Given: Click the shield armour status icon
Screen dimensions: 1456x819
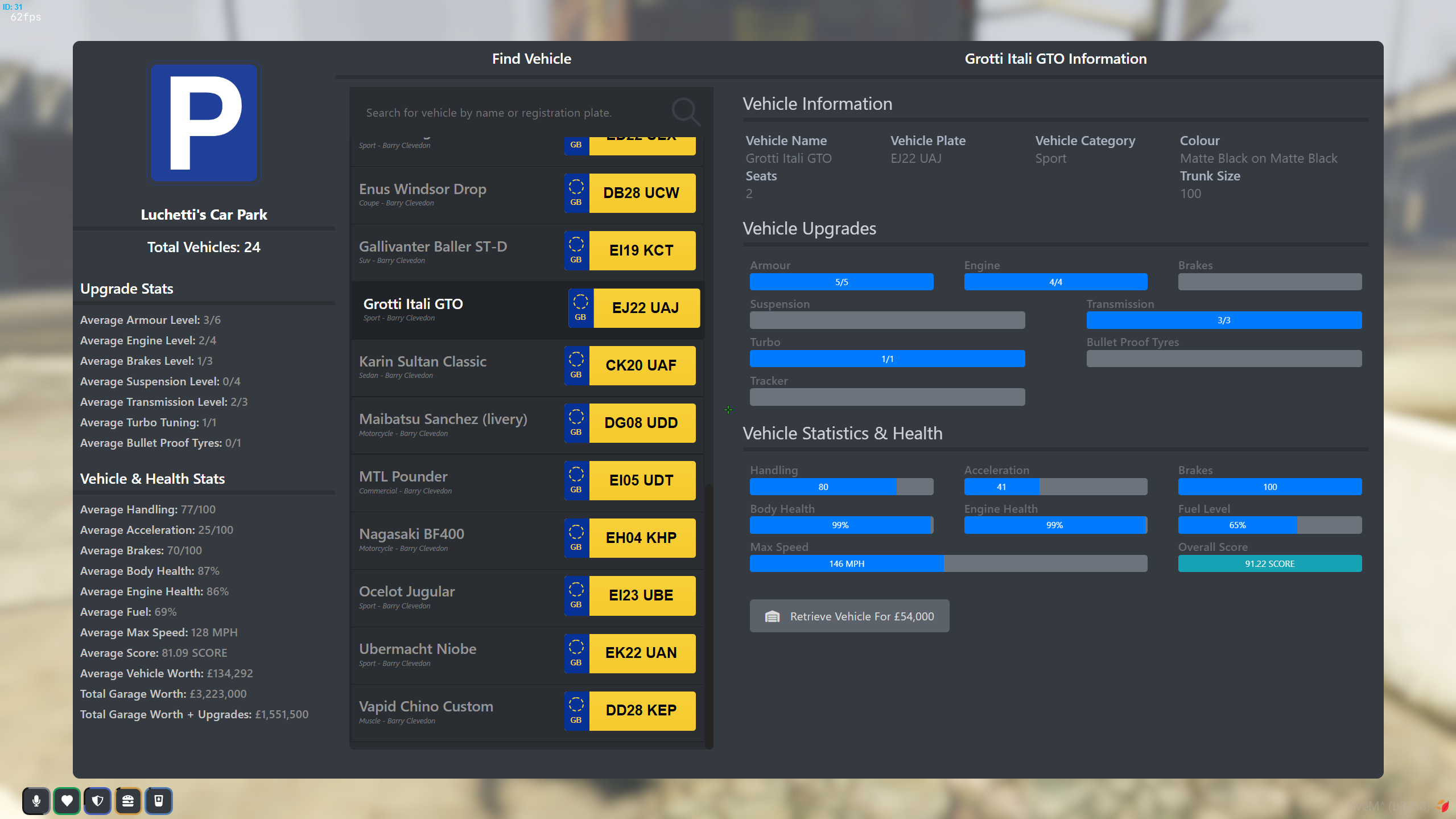Looking at the screenshot, I should click(97, 801).
